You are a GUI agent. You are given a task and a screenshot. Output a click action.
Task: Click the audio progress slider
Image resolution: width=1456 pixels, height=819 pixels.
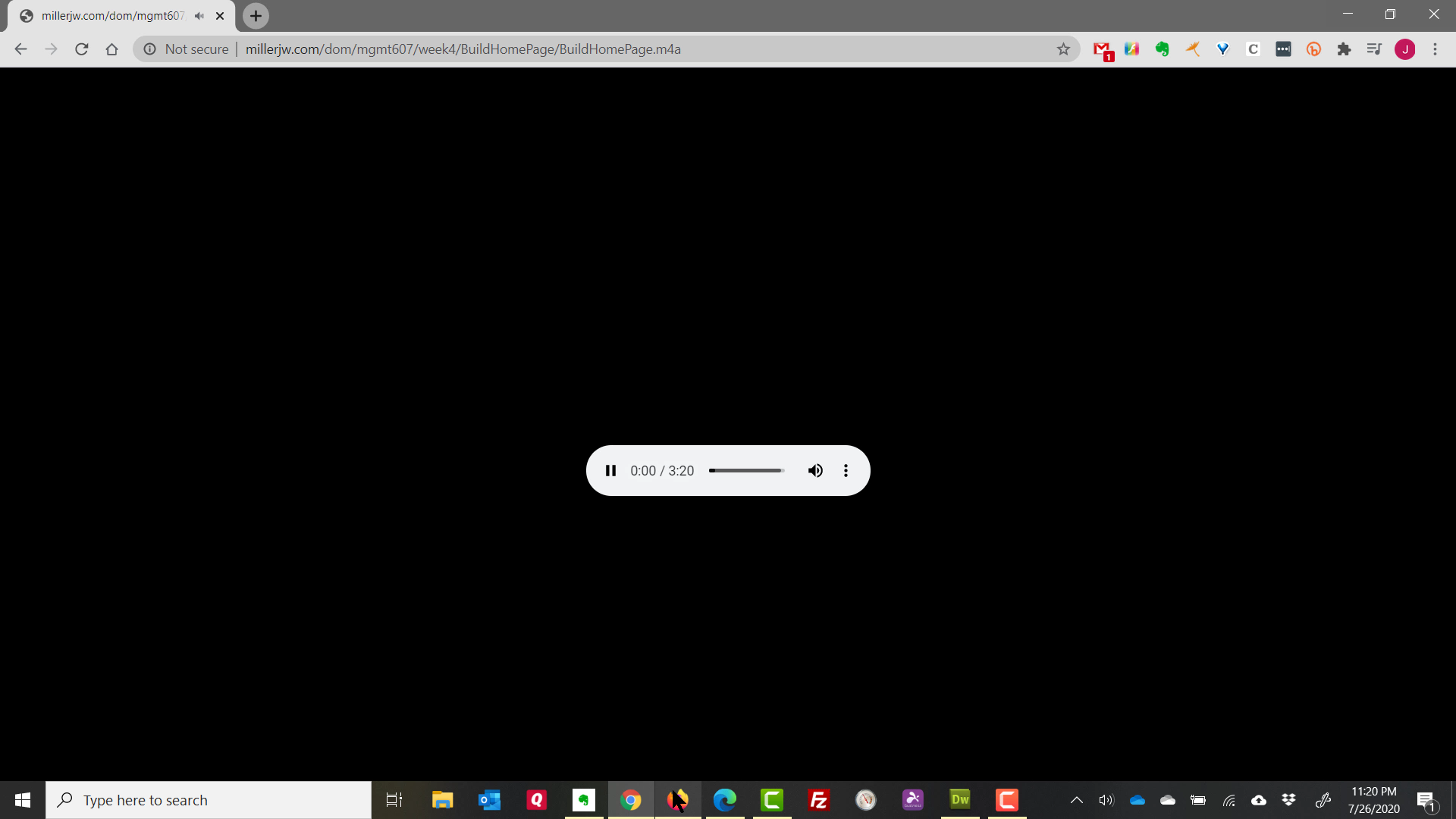point(746,471)
